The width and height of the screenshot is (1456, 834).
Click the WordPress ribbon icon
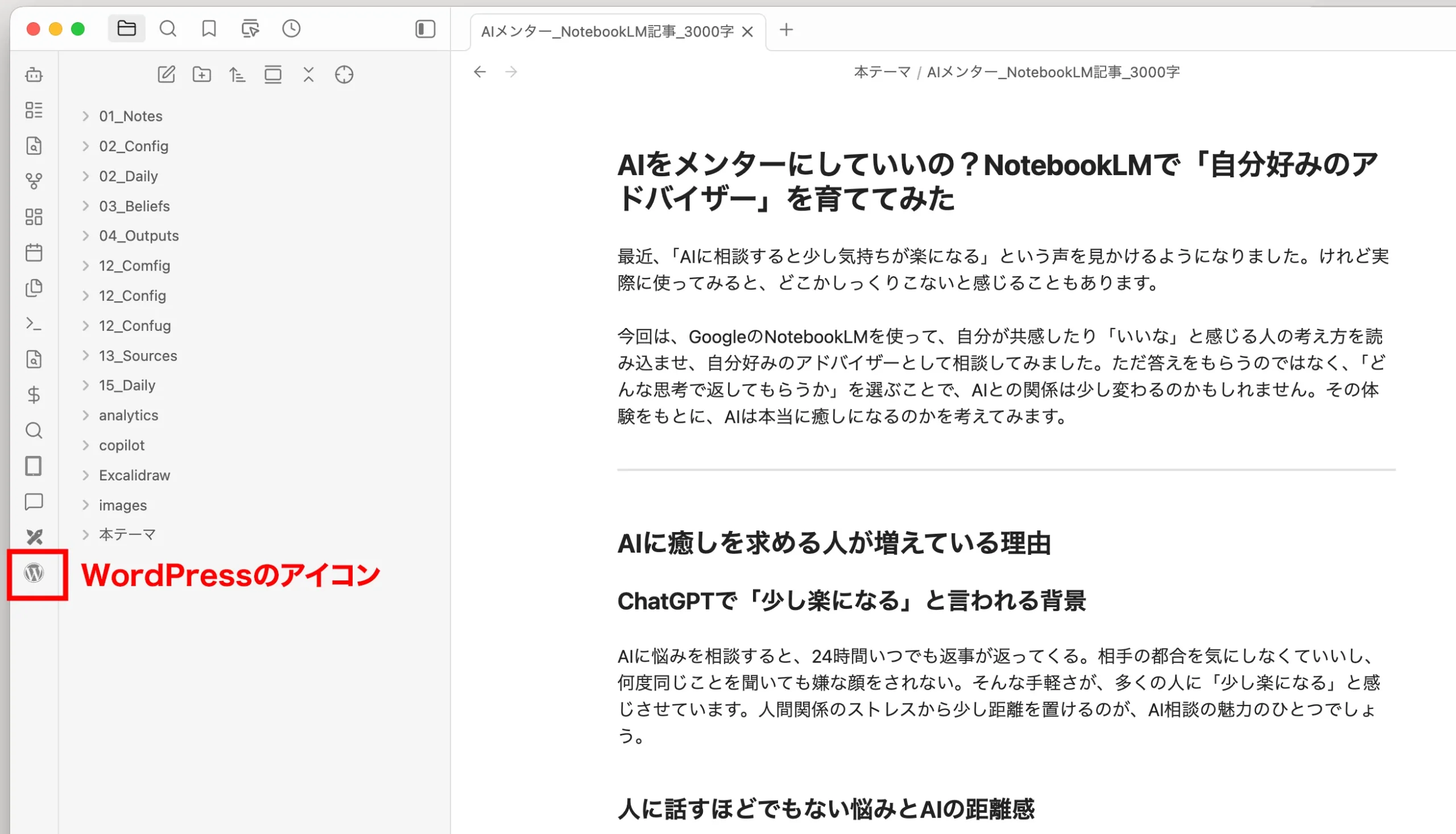click(x=34, y=573)
